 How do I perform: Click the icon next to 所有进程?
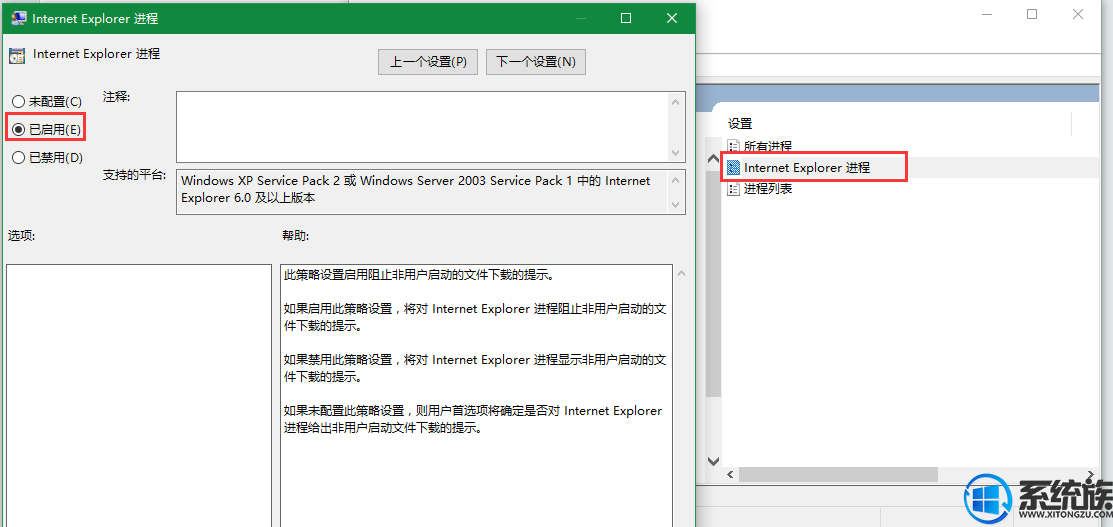coord(734,146)
